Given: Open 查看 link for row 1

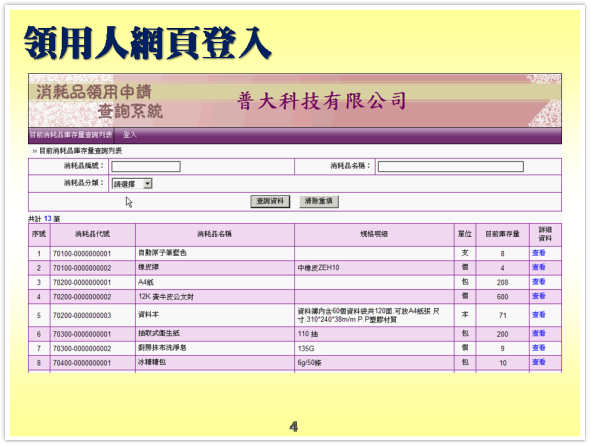Looking at the screenshot, I should pyautogui.click(x=538, y=253).
